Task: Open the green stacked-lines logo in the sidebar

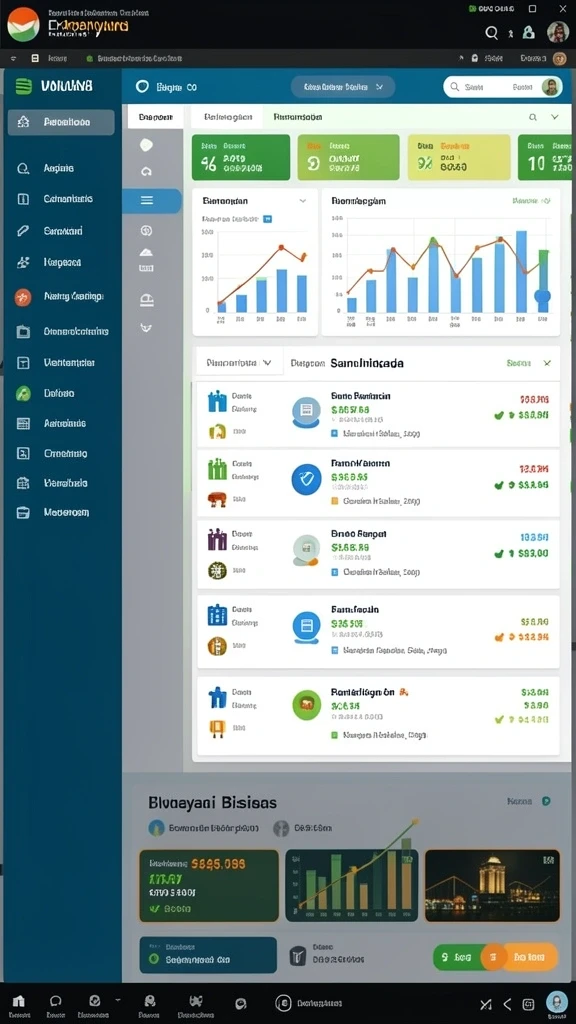Action: (24, 86)
